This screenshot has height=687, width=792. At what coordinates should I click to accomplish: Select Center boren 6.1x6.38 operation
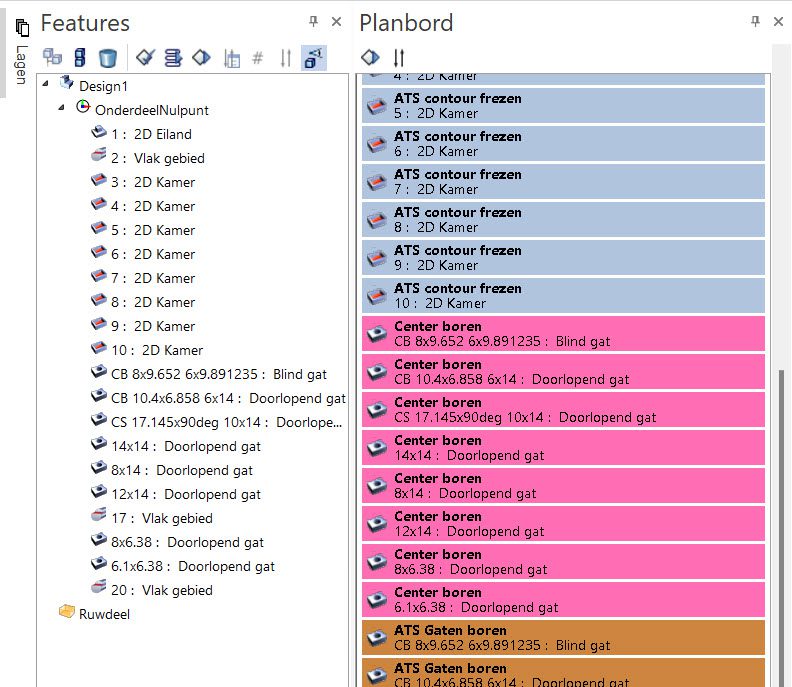[563, 600]
